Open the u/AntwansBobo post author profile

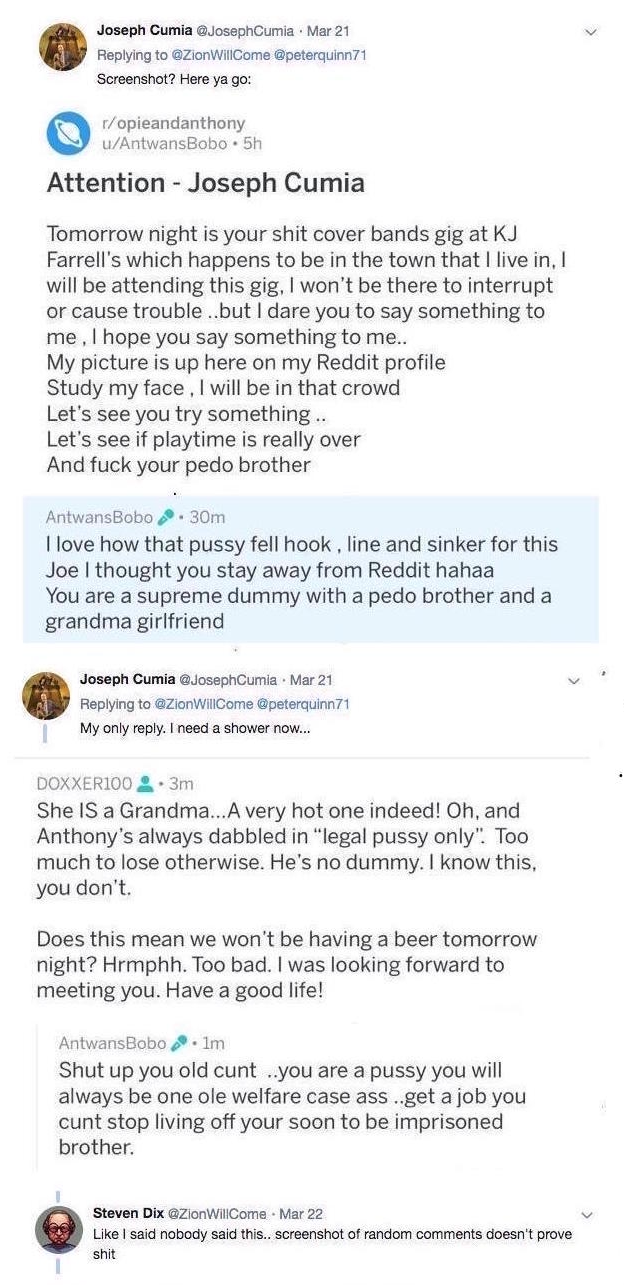[160, 144]
